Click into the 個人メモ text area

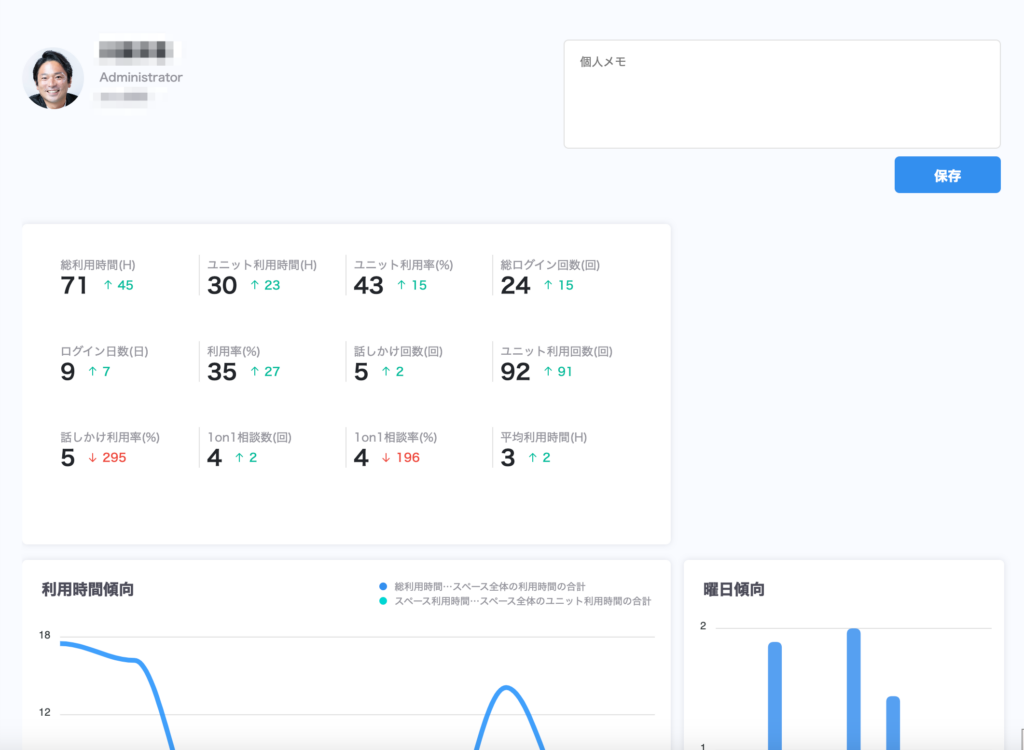point(781,95)
